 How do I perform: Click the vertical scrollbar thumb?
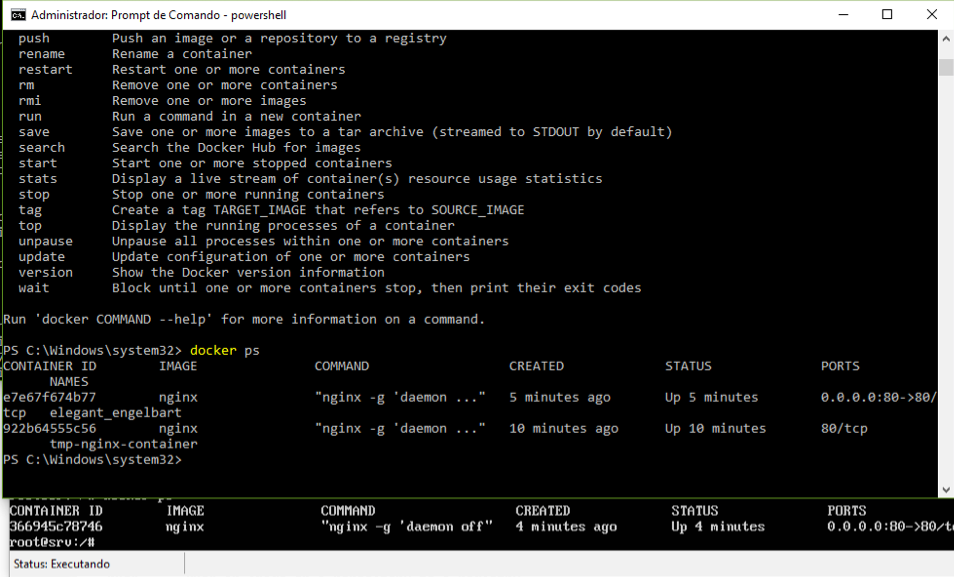tap(946, 67)
